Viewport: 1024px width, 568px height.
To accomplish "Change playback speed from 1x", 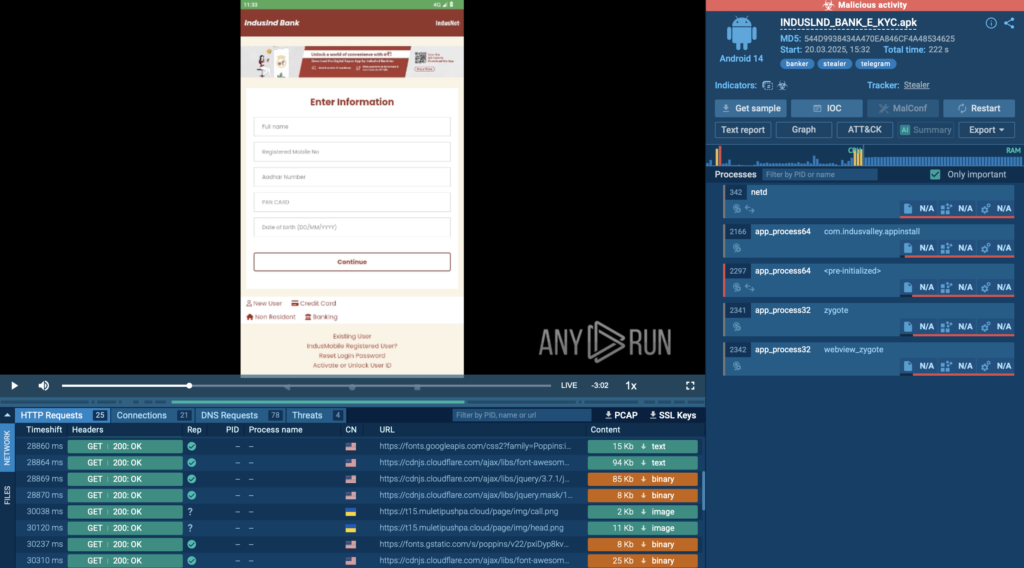I will [x=631, y=385].
